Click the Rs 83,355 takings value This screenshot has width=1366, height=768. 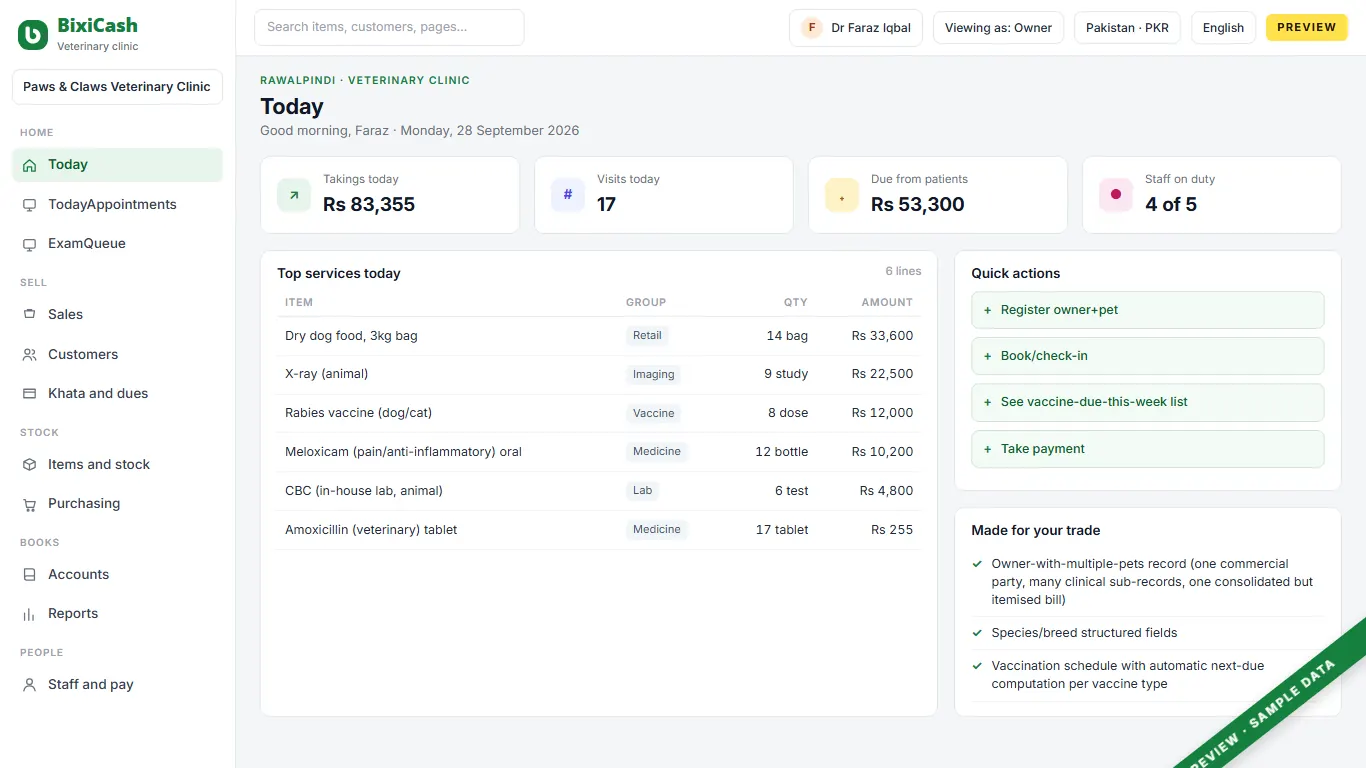[369, 205]
